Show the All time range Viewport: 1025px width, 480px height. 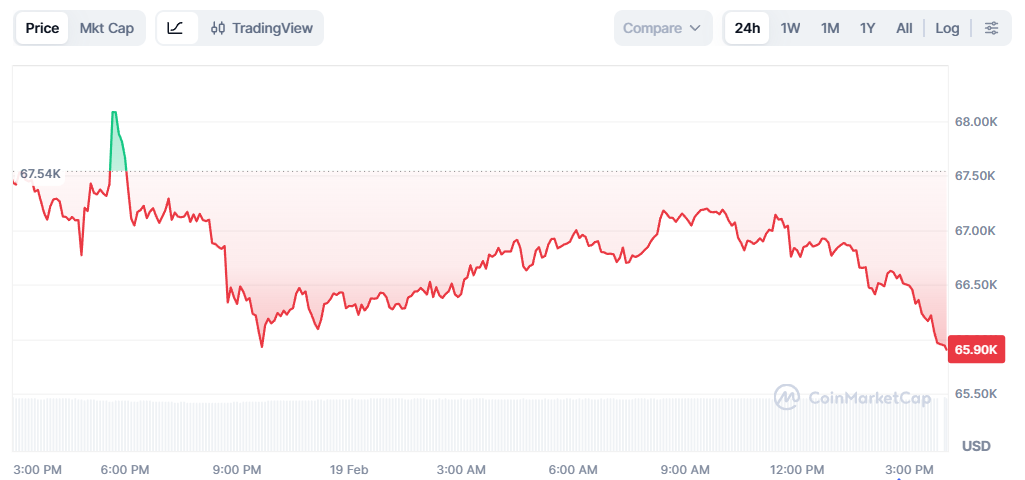point(904,28)
